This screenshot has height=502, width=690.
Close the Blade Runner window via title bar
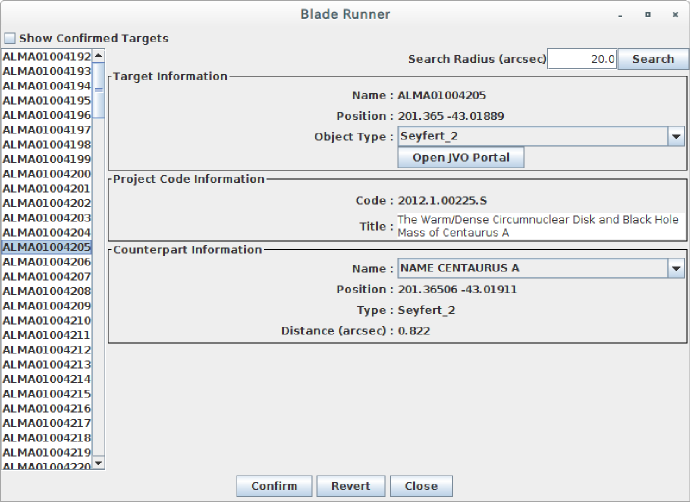(675, 15)
